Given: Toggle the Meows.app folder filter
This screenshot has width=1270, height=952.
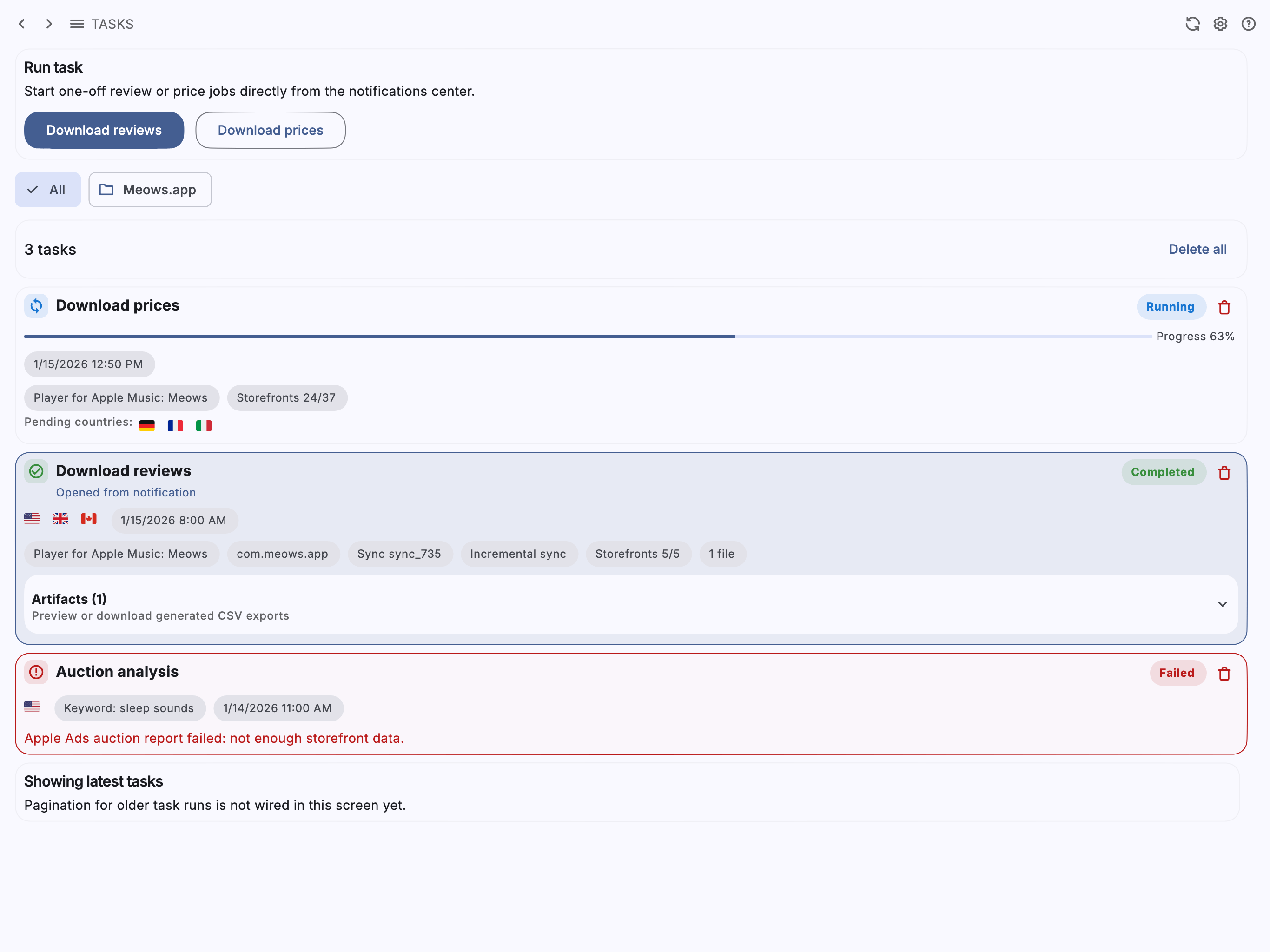Looking at the screenshot, I should pyautogui.click(x=150, y=190).
